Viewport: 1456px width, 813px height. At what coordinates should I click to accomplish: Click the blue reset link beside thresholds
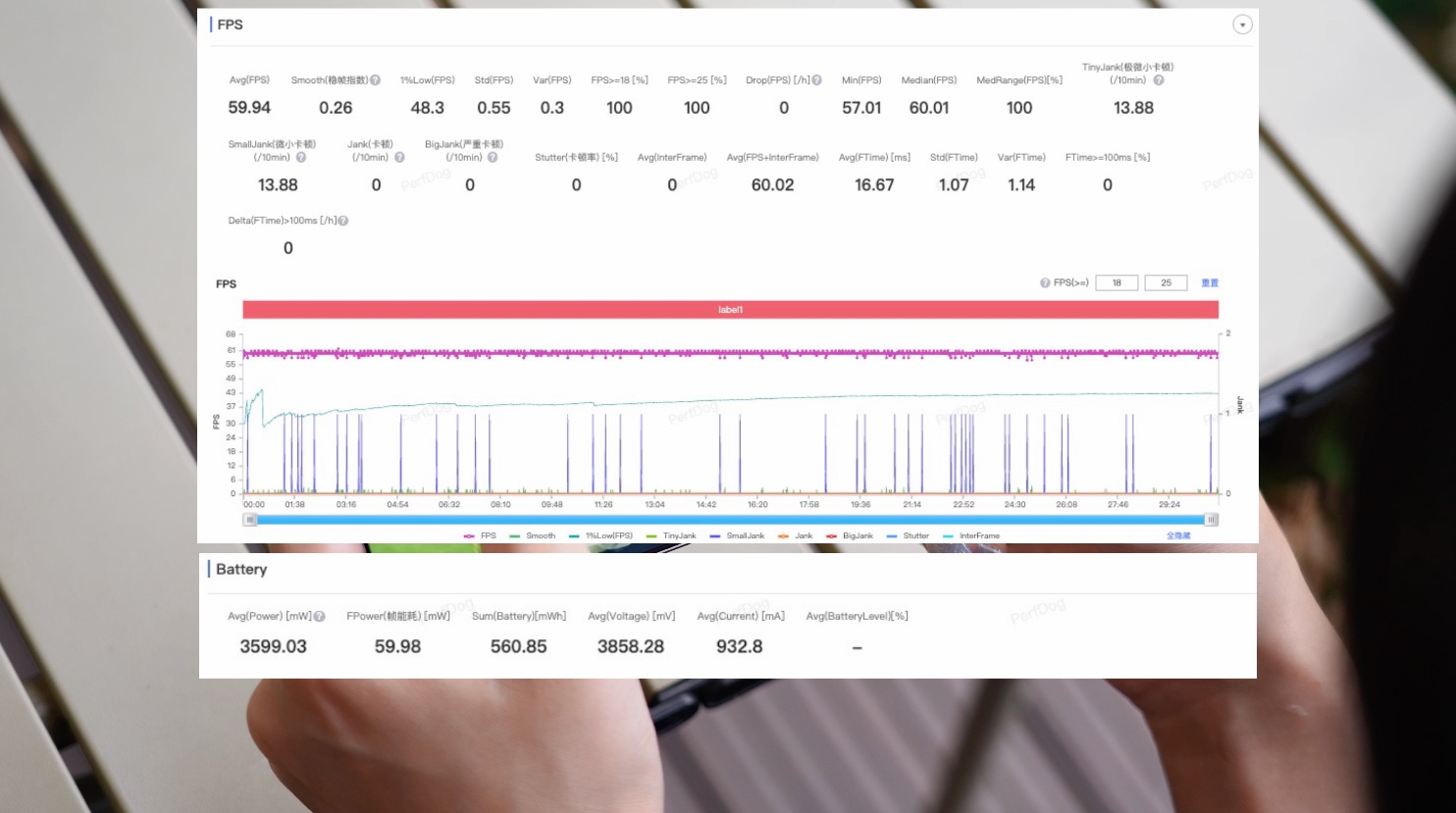(1210, 282)
